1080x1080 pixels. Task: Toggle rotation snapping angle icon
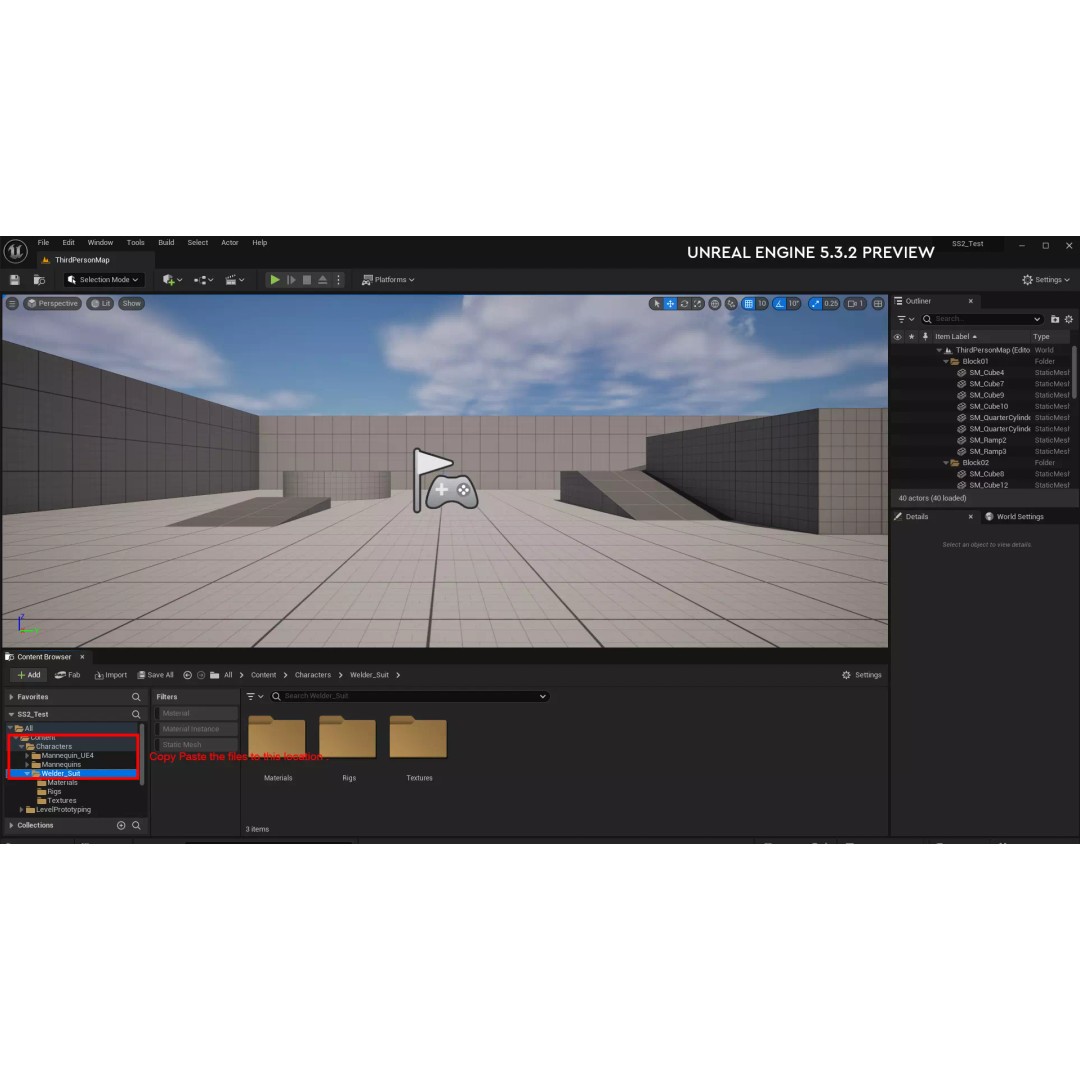tap(779, 304)
